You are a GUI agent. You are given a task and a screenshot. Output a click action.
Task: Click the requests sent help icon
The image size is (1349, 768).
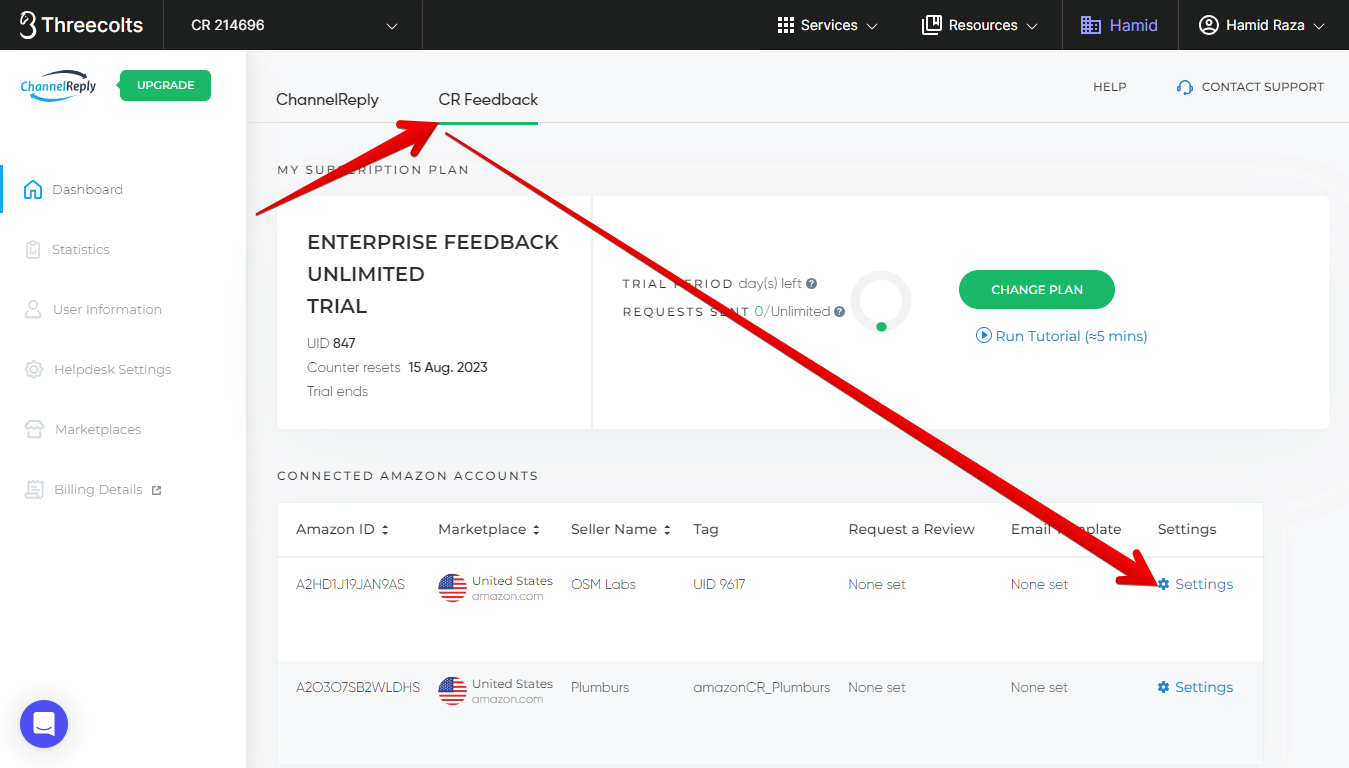[x=840, y=312]
